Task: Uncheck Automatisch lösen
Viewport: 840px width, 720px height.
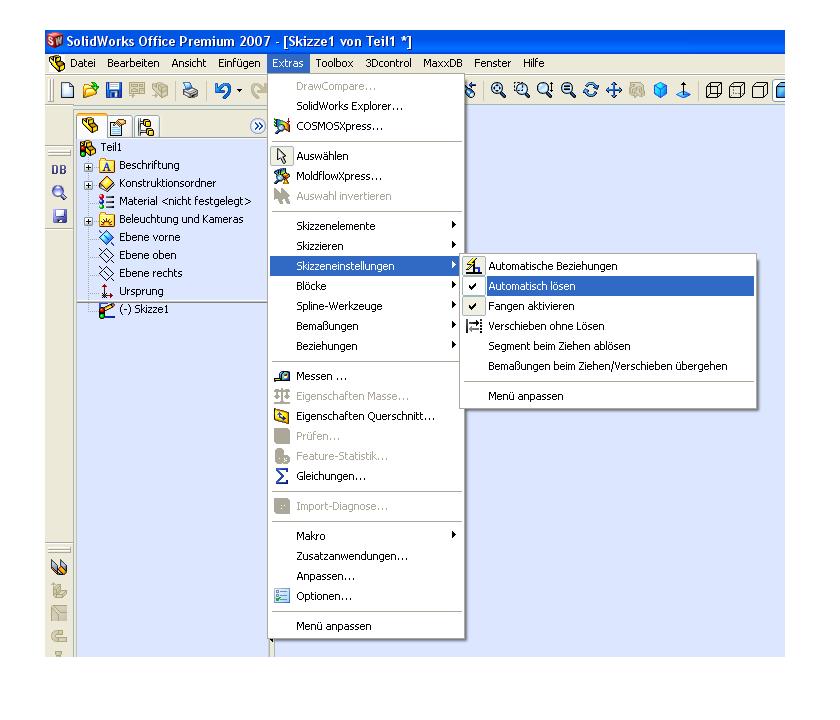Action: (x=609, y=286)
